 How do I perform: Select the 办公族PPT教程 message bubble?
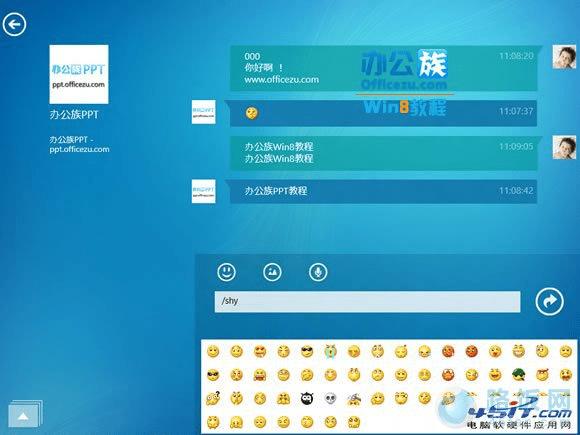tap(383, 191)
